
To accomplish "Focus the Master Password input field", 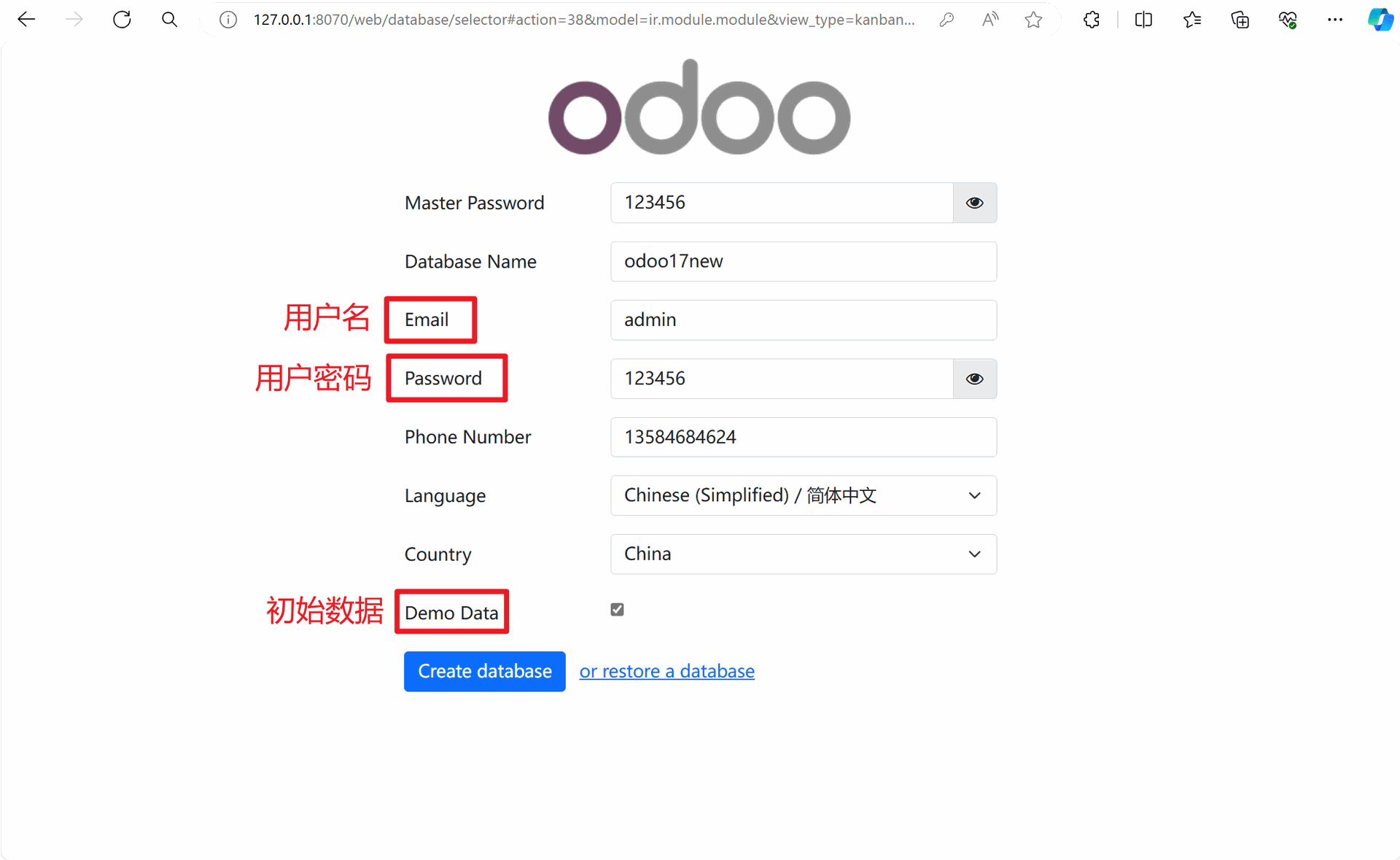I will coord(782,203).
